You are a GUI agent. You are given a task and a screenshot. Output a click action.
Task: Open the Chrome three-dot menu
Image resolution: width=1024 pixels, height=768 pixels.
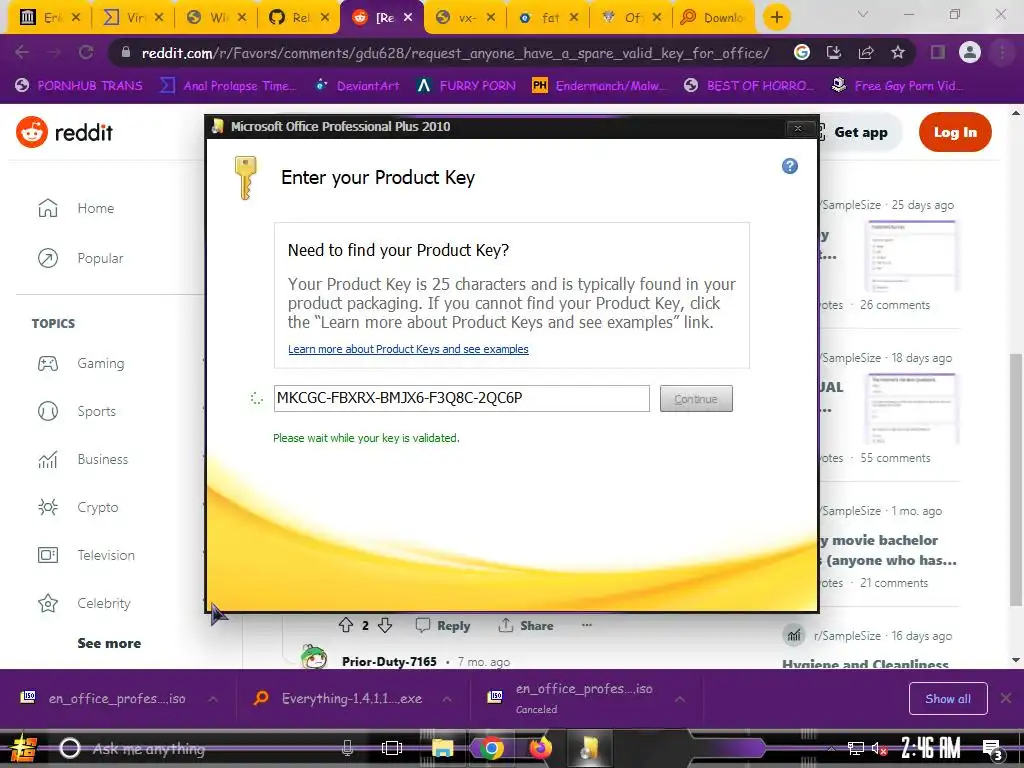pyautogui.click(x=1002, y=52)
